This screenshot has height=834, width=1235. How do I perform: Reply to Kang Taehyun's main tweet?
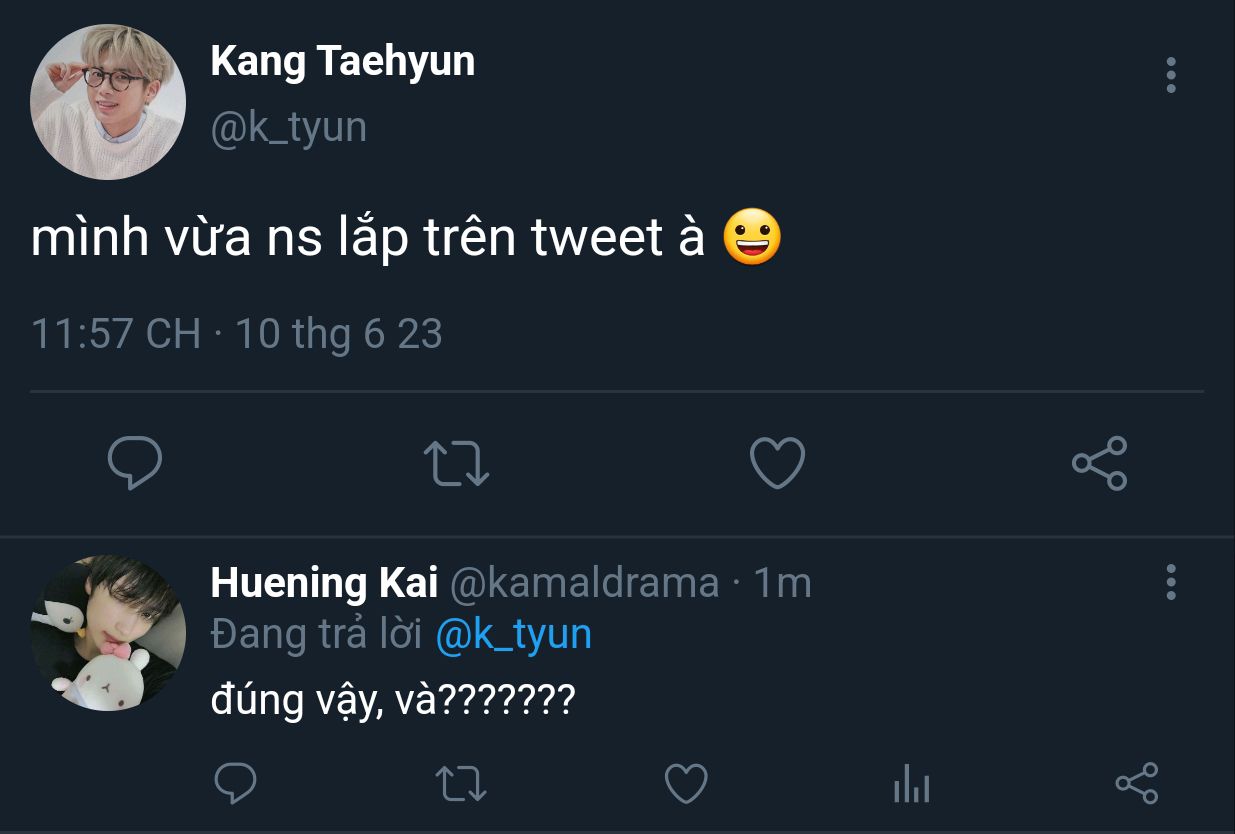135,463
